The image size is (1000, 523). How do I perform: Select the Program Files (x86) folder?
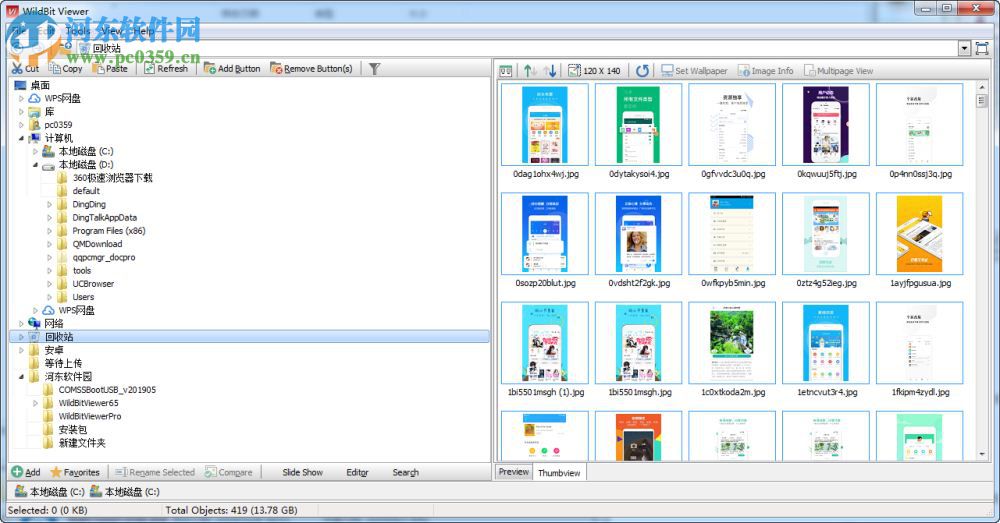[x=108, y=231]
